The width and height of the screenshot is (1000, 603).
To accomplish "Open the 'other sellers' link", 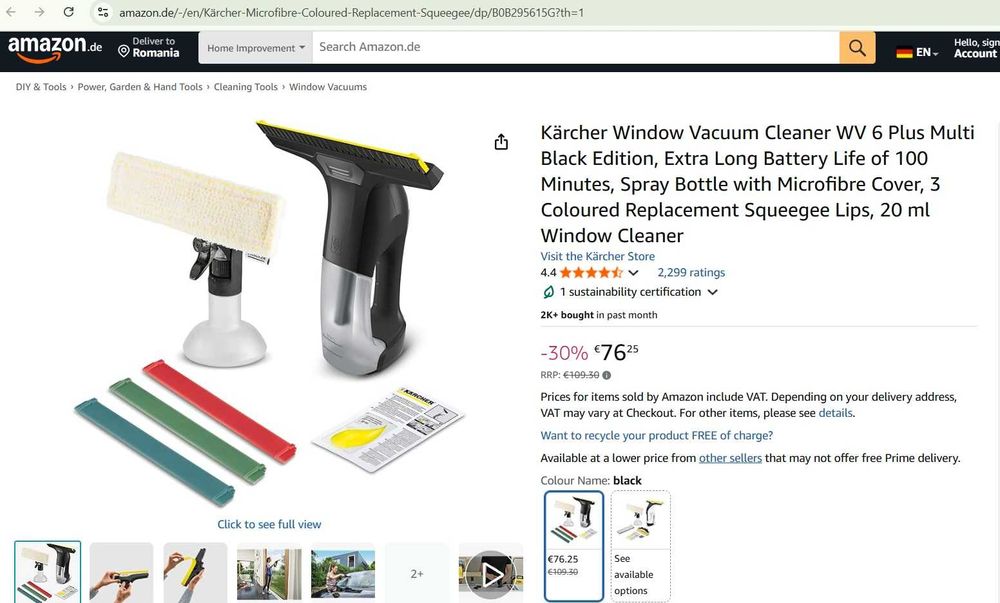I will (x=730, y=458).
